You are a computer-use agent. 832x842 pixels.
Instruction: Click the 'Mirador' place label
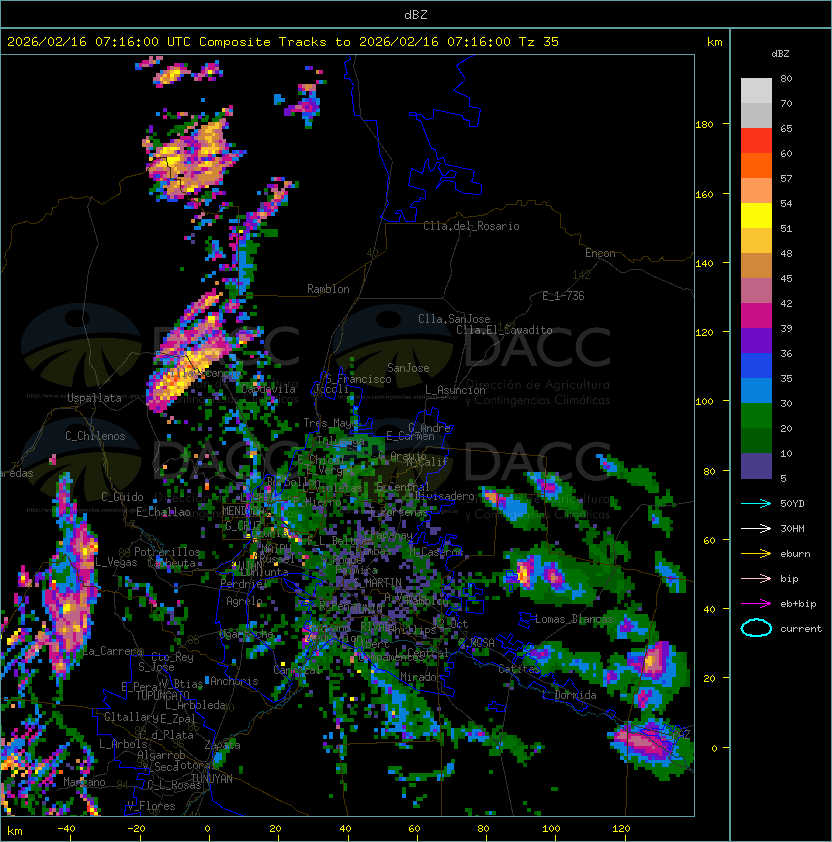[x=422, y=678]
